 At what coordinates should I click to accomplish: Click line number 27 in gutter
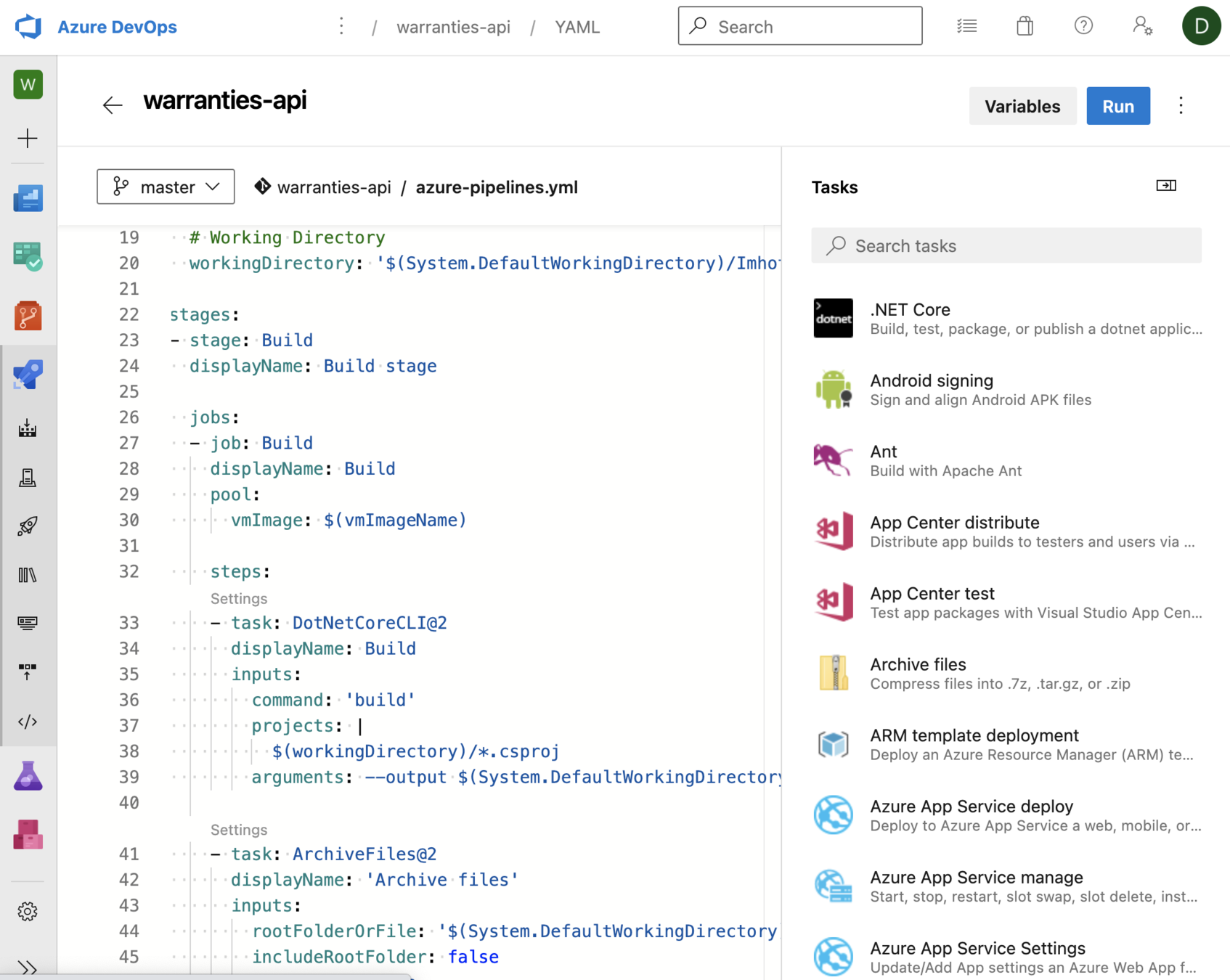129,443
